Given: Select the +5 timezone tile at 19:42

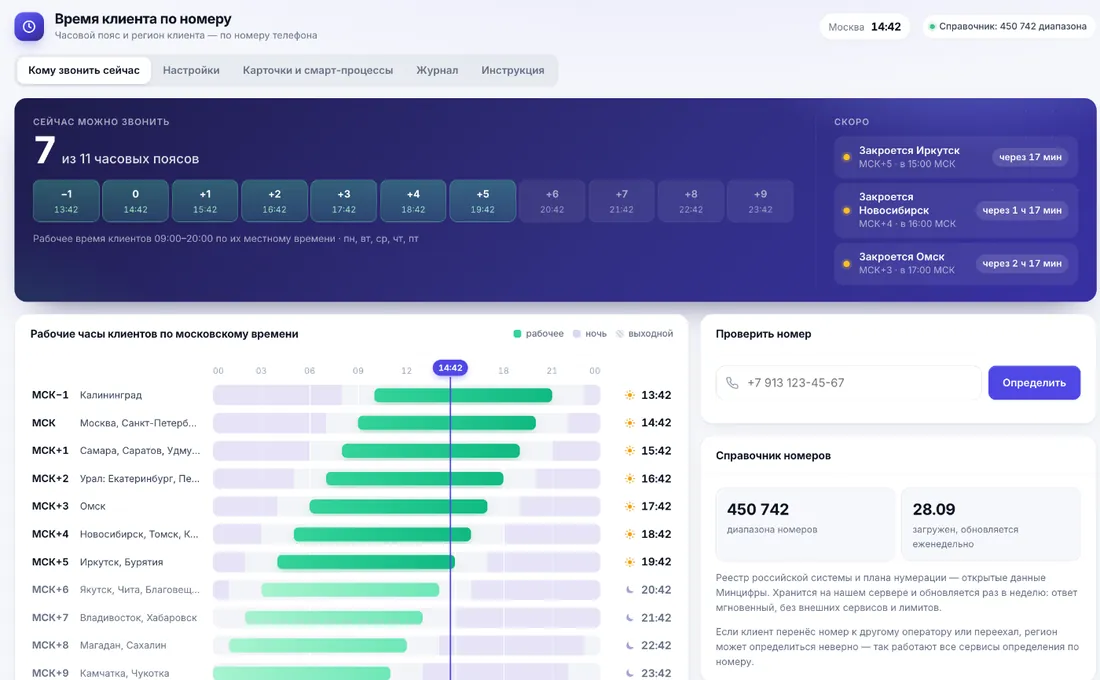Looking at the screenshot, I should (483, 201).
